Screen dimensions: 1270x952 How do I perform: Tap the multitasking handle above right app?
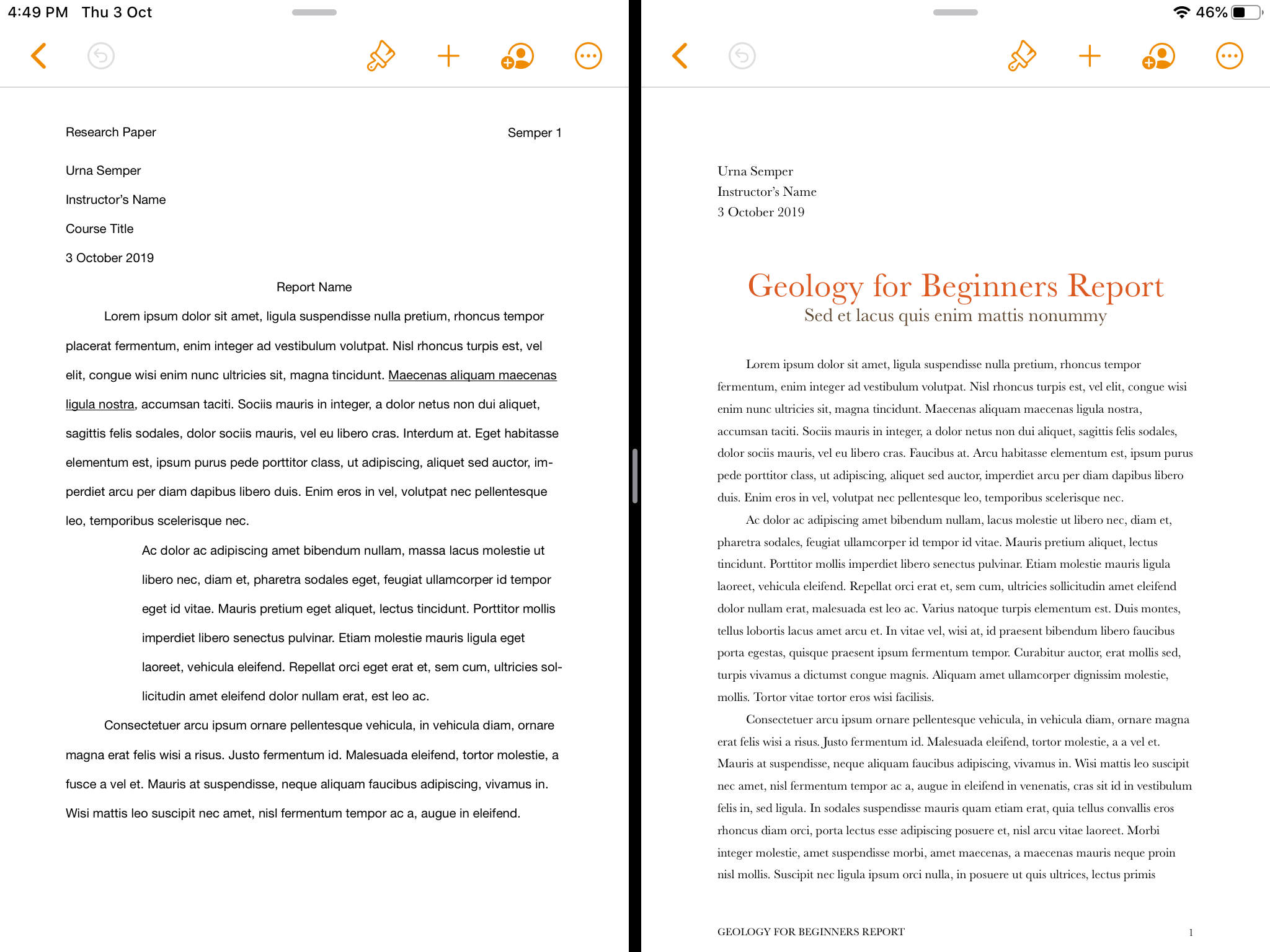[955, 12]
